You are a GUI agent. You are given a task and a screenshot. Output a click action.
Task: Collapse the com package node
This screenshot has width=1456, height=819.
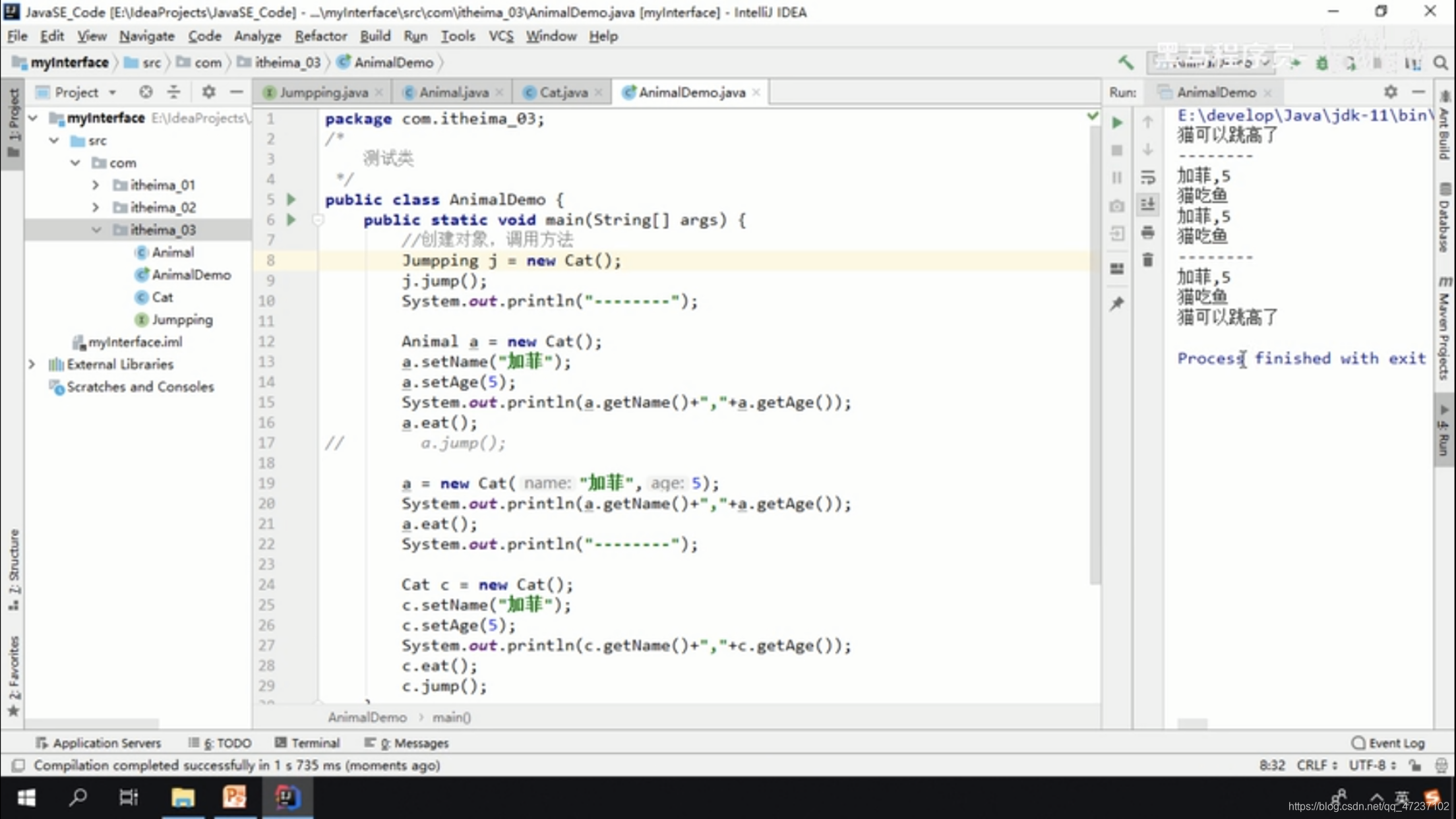coord(76,163)
